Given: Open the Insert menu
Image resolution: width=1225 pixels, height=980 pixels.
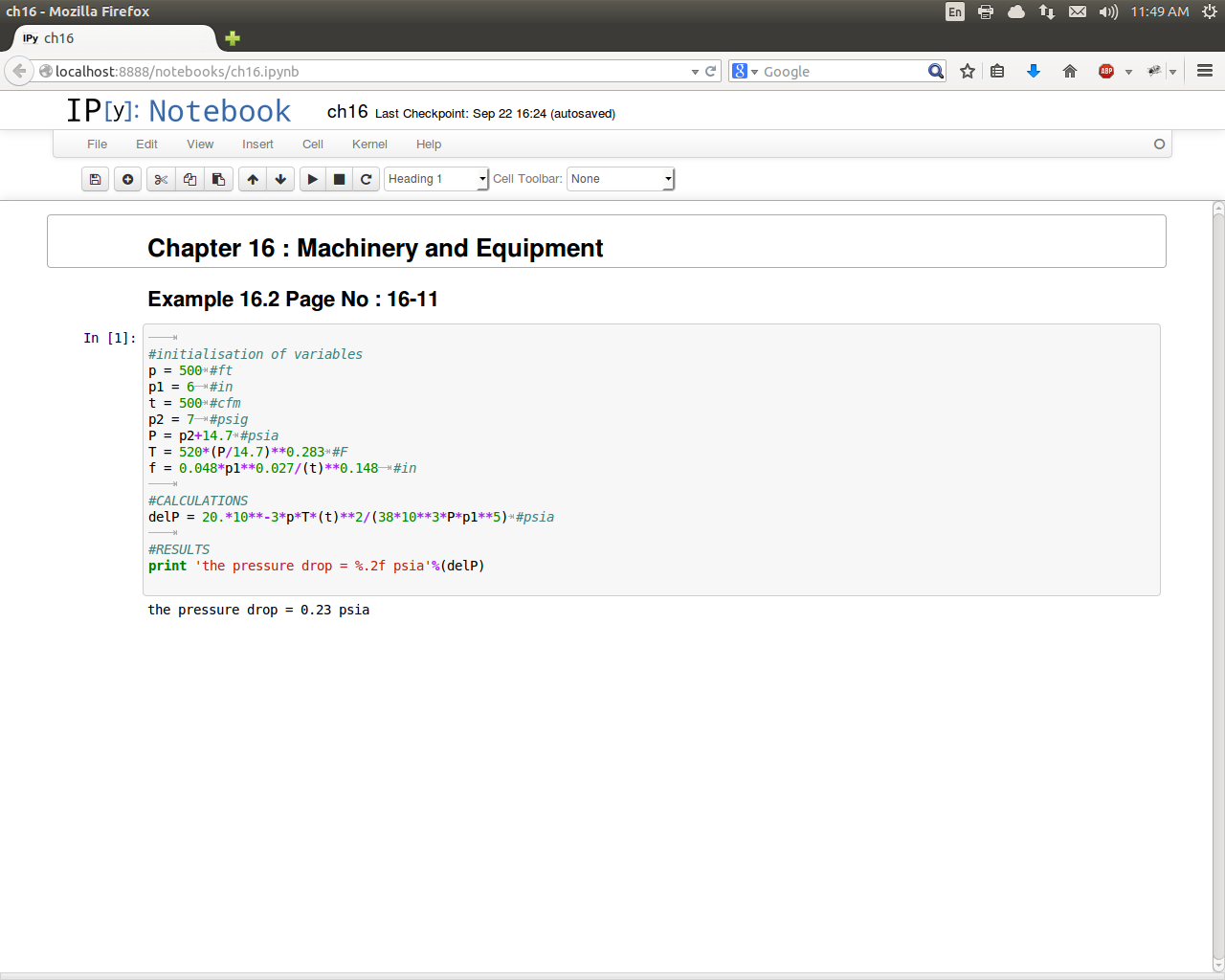Looking at the screenshot, I should 257,145.
